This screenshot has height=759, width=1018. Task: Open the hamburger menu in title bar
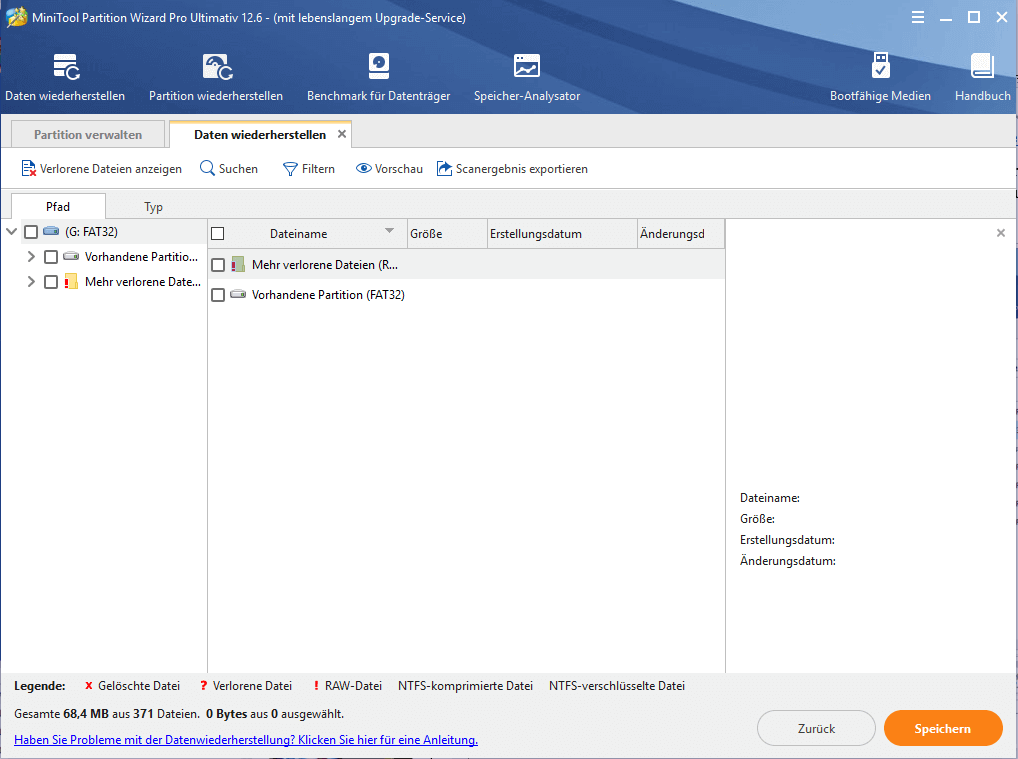(917, 18)
